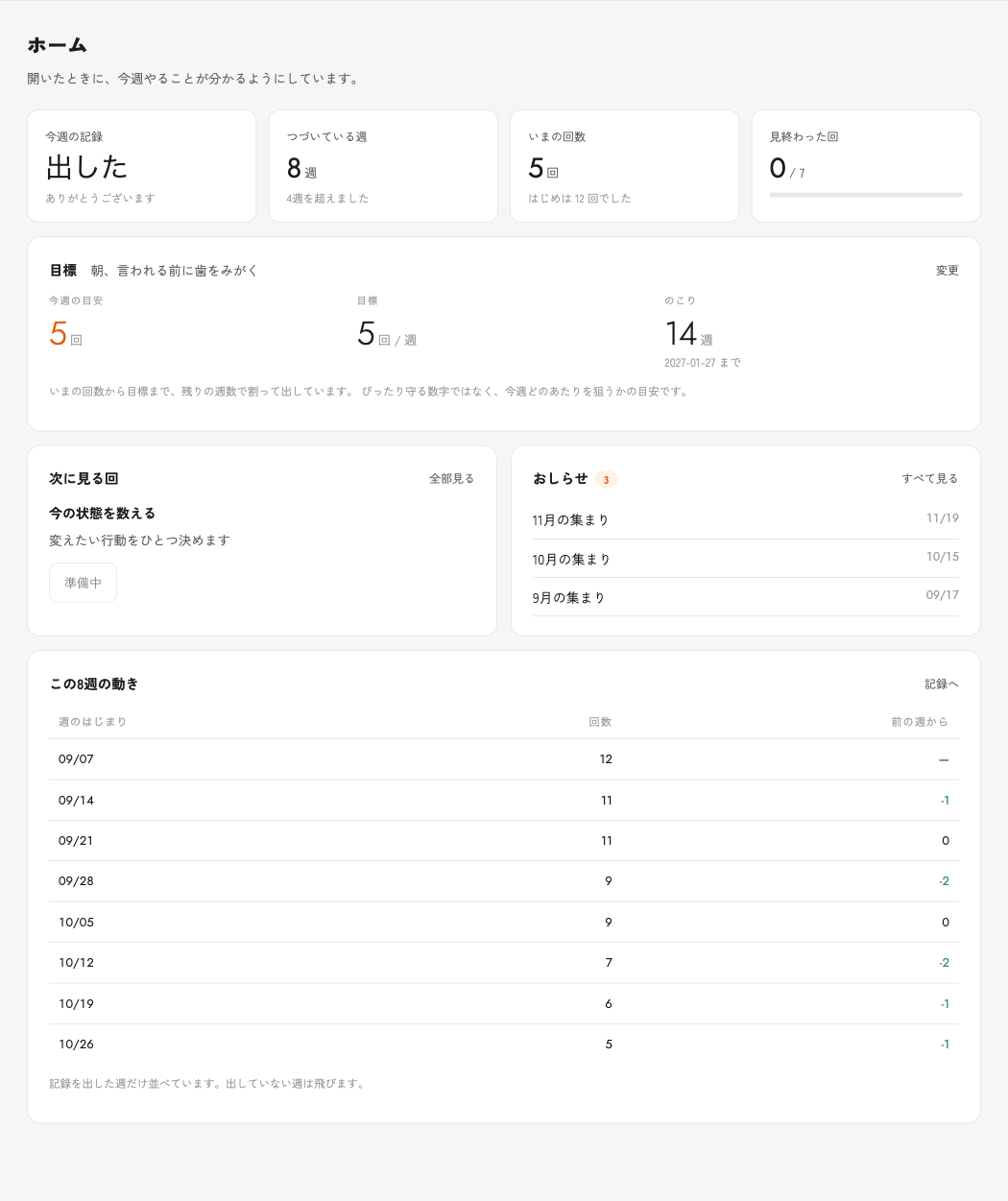Select the 09/07 row date

coord(76,759)
